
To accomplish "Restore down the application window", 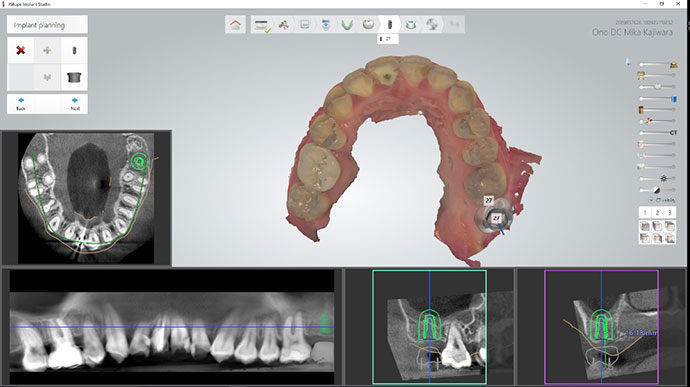I will 661,4.
